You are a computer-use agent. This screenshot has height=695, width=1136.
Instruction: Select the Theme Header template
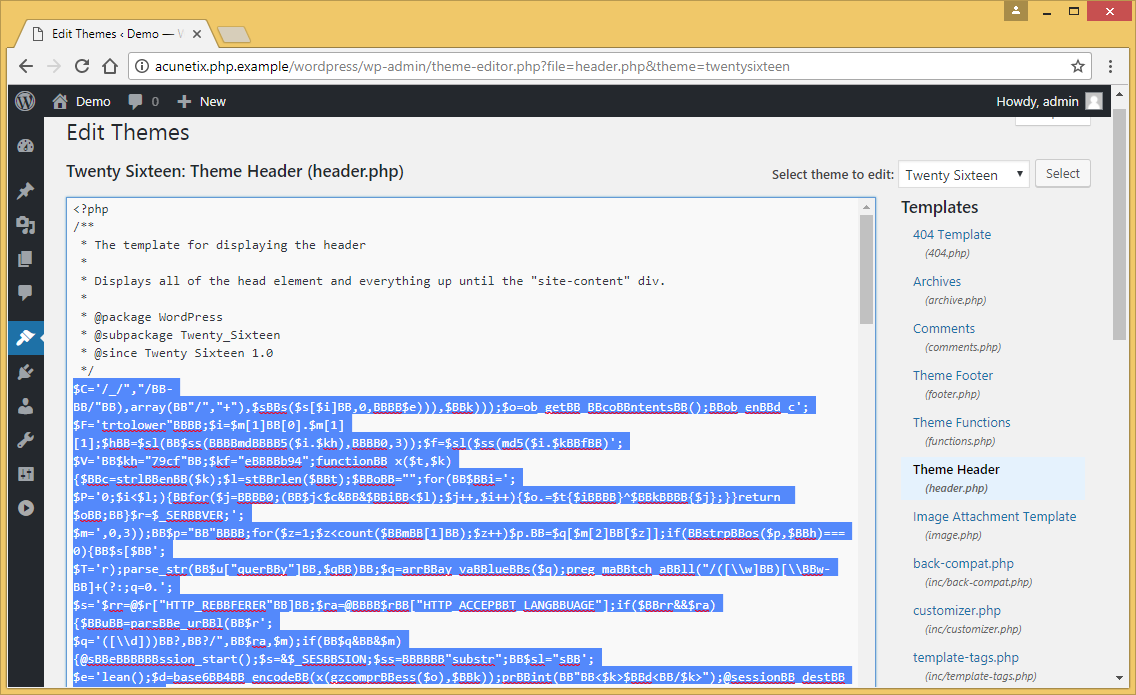(956, 470)
